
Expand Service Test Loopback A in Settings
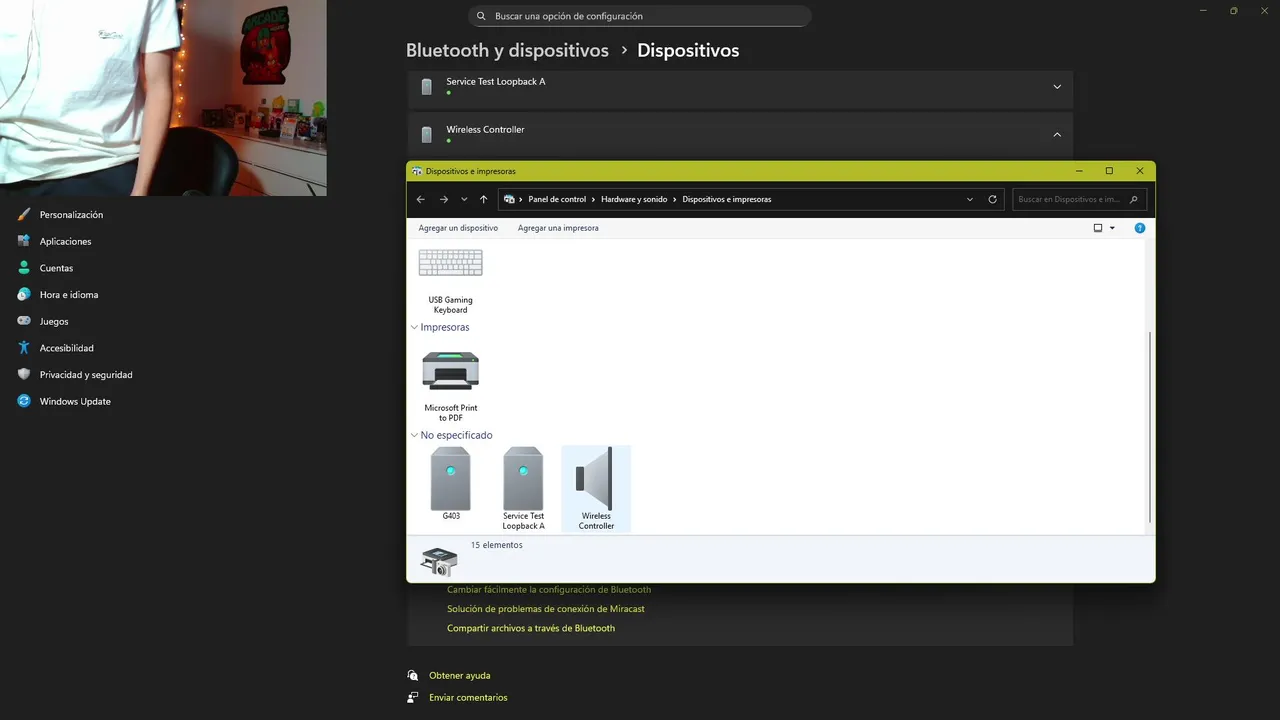1057,87
